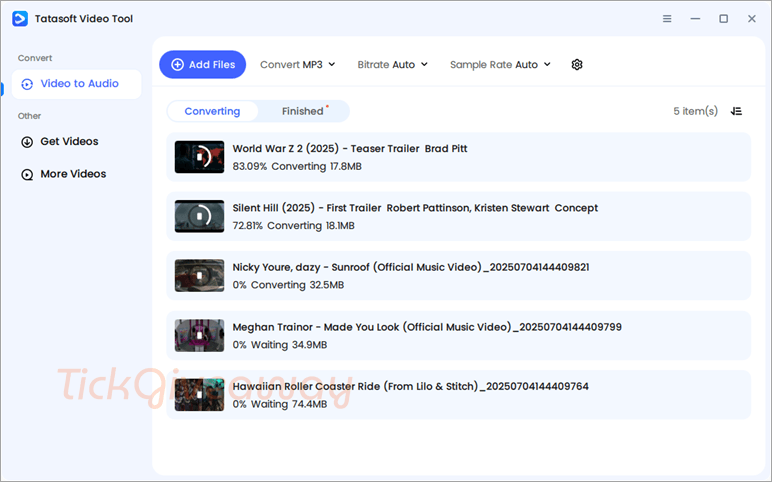Click the Meghan Trainor Made You Look thumbnail

pyautogui.click(x=199, y=335)
